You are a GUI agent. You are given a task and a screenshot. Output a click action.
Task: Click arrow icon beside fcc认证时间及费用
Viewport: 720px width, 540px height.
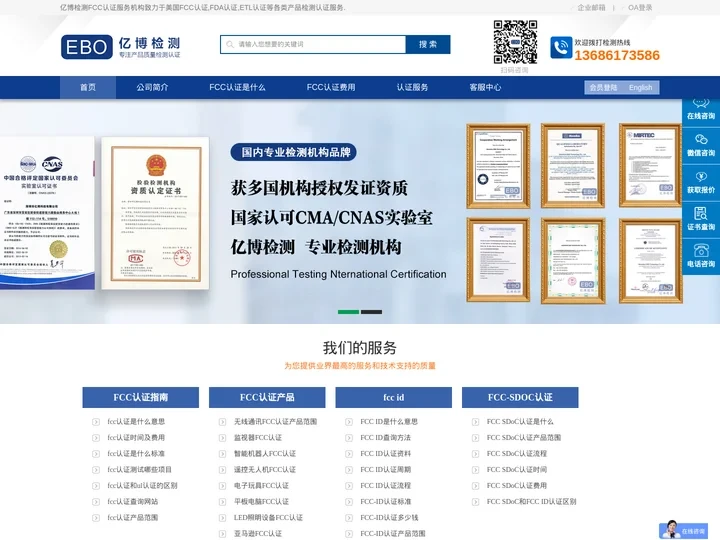pos(96,438)
